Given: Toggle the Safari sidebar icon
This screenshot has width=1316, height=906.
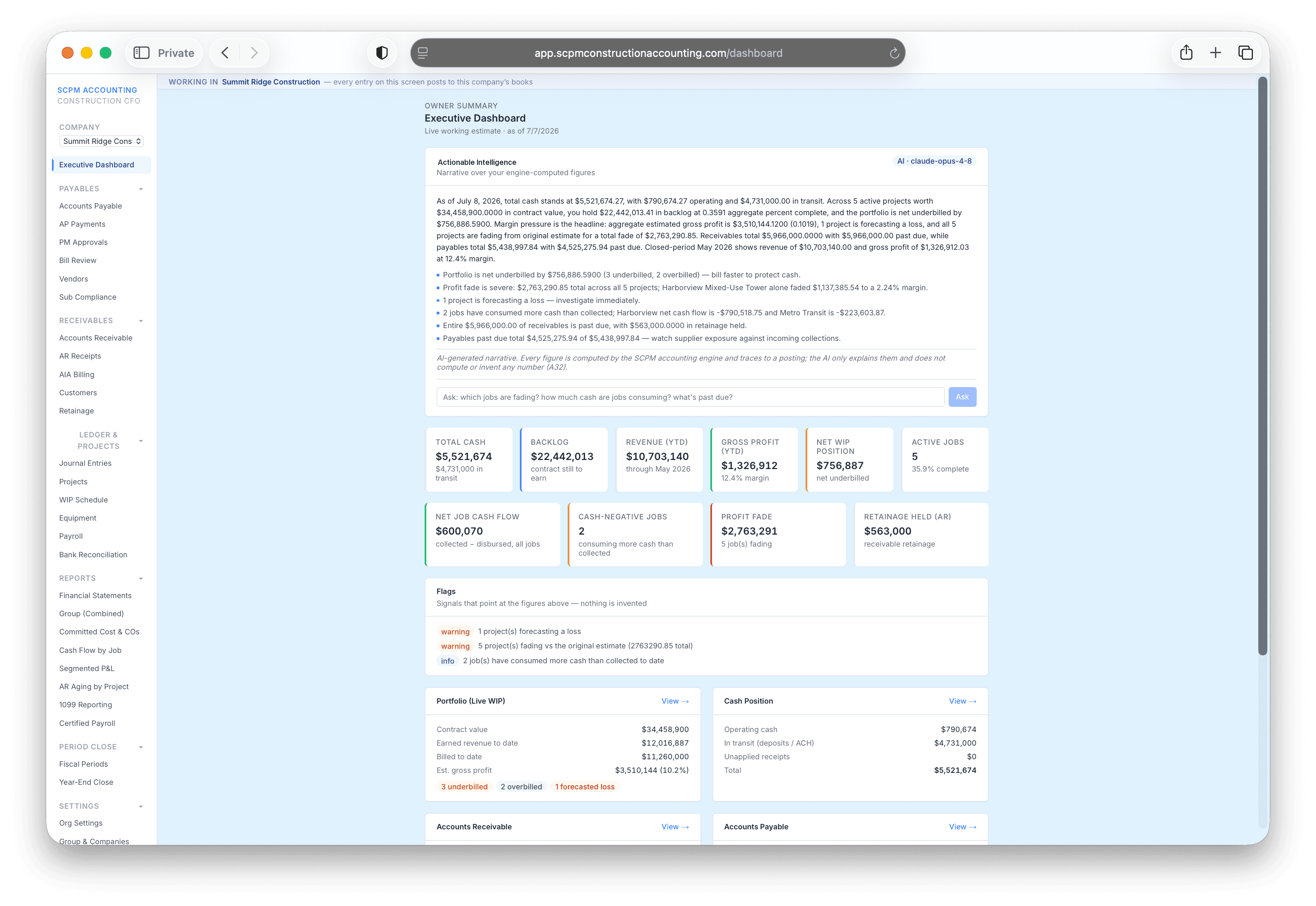Looking at the screenshot, I should tap(141, 53).
